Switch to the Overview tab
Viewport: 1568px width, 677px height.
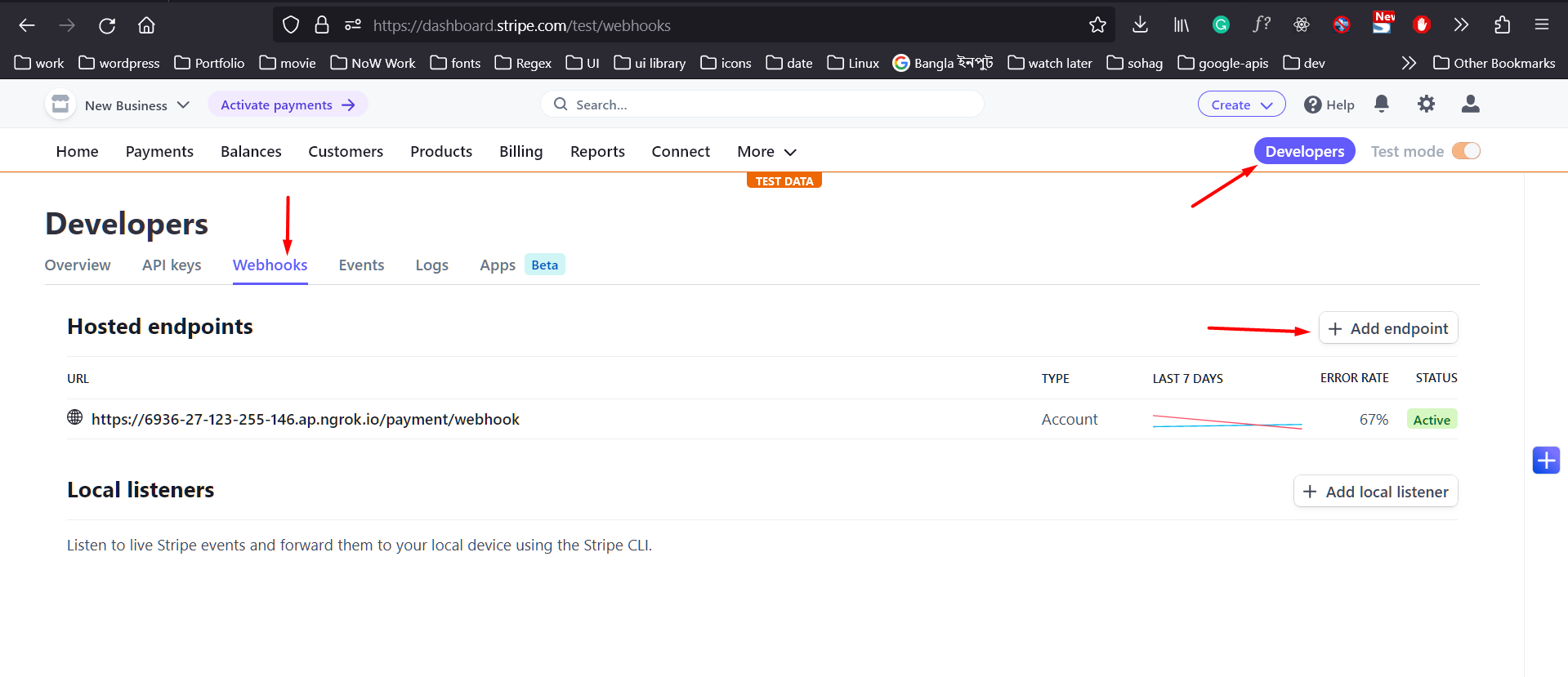[x=78, y=265]
